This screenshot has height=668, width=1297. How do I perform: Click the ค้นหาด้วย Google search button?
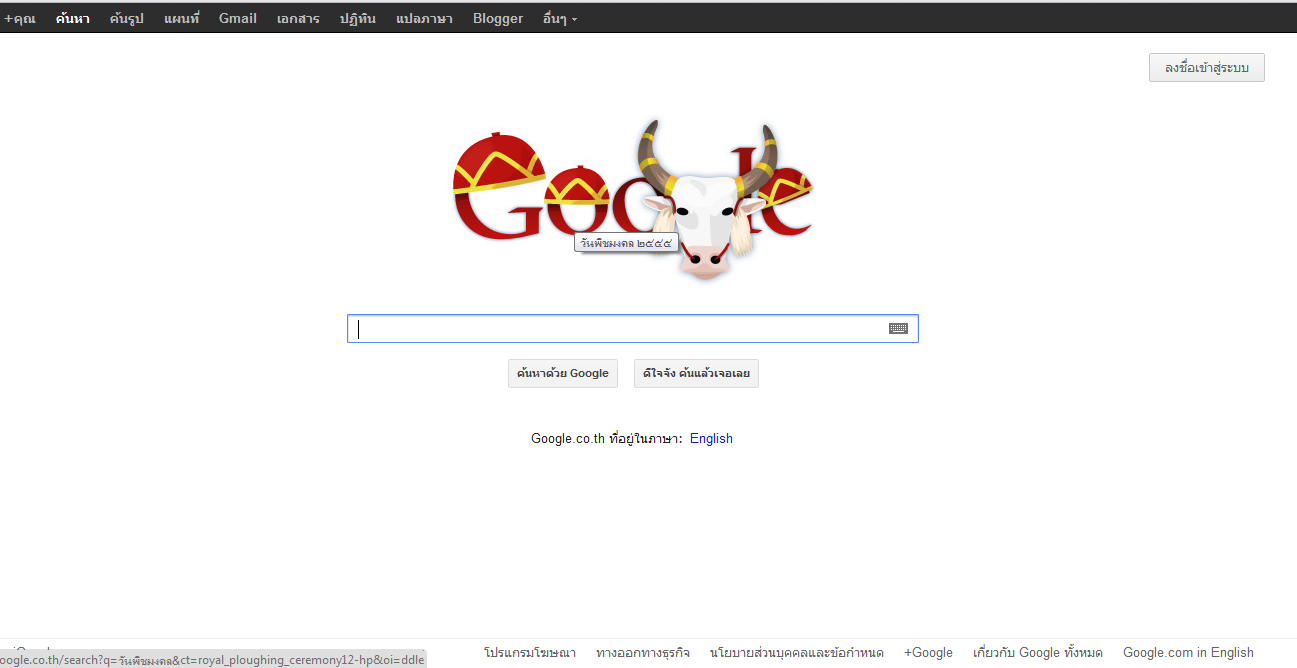[x=563, y=373]
